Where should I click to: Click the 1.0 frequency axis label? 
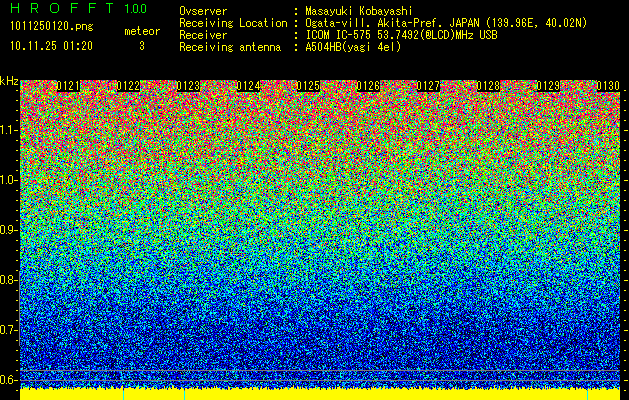click(x=9, y=180)
